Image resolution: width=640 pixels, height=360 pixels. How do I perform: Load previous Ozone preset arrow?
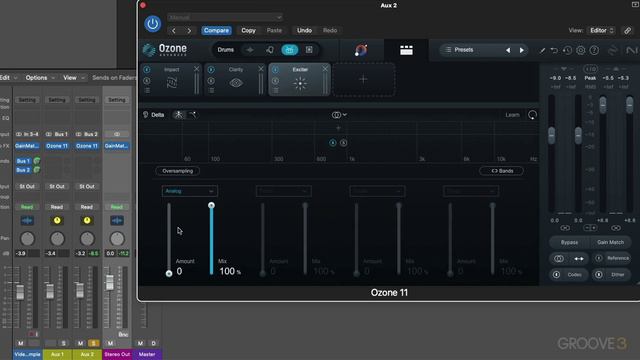(x=508, y=50)
